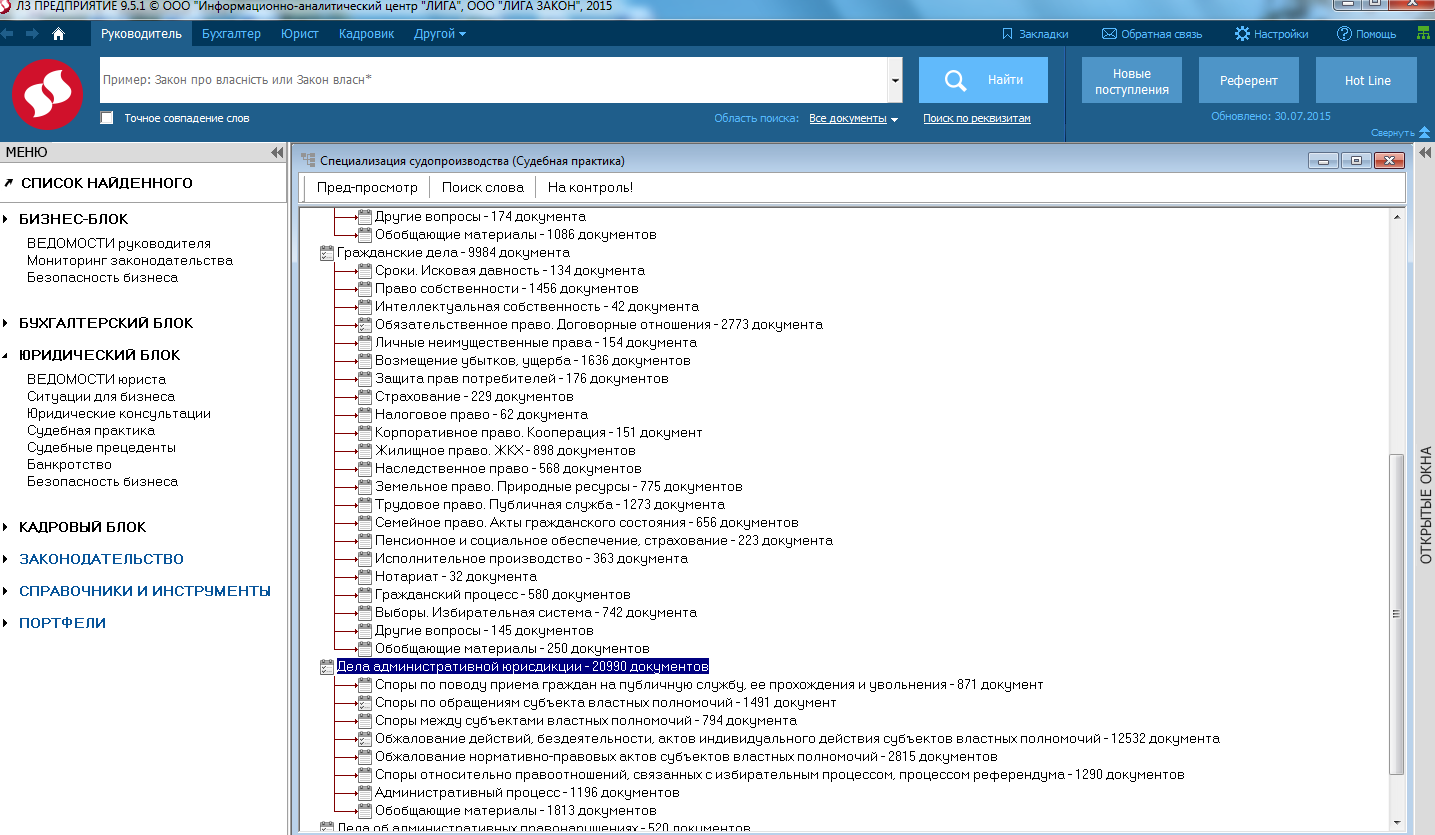Screen dimensions: 1435x835
Task: Open Банкротство menu item
Action: 69,464
